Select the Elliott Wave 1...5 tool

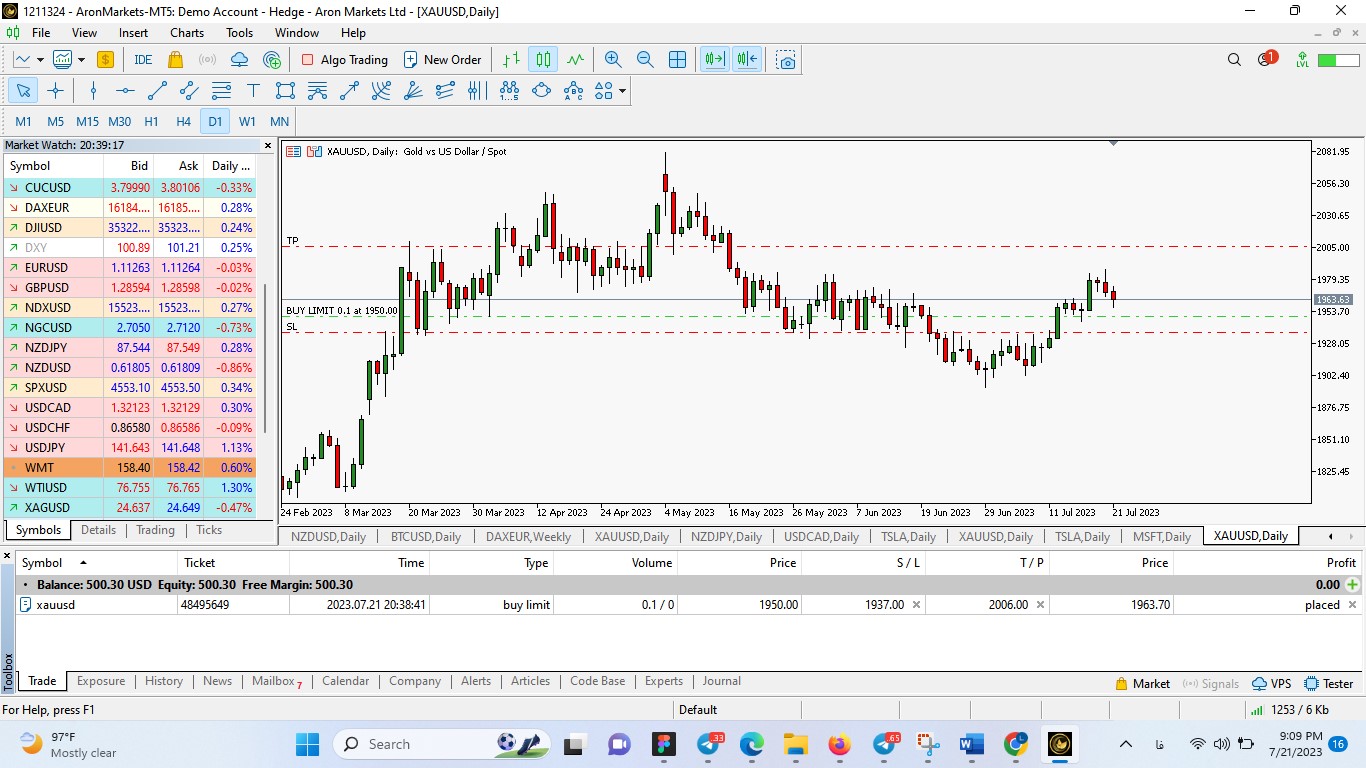509,91
